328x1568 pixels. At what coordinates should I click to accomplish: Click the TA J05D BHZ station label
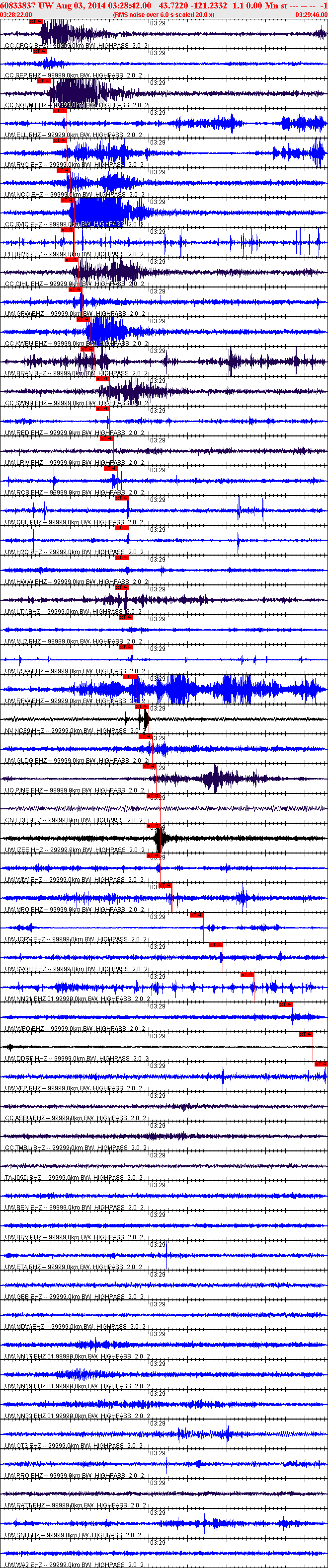23,1178
